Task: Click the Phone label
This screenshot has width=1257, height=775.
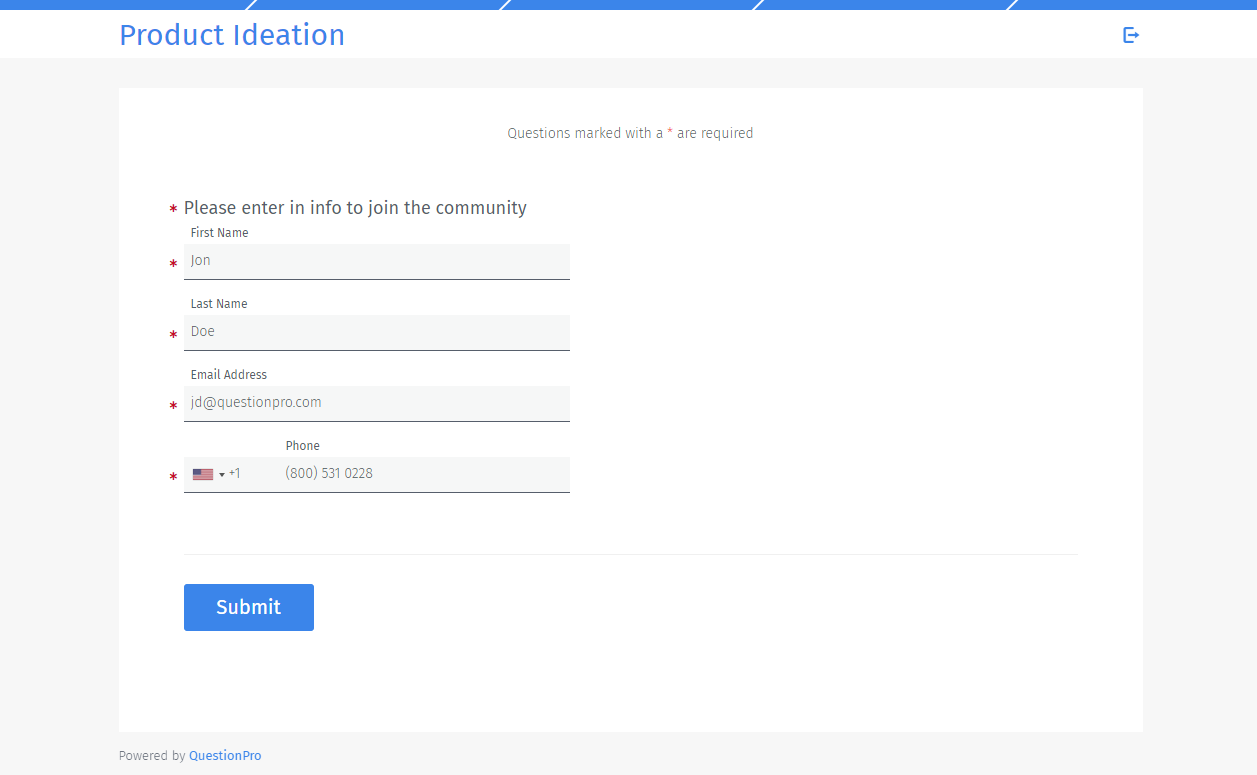Action: 303,446
